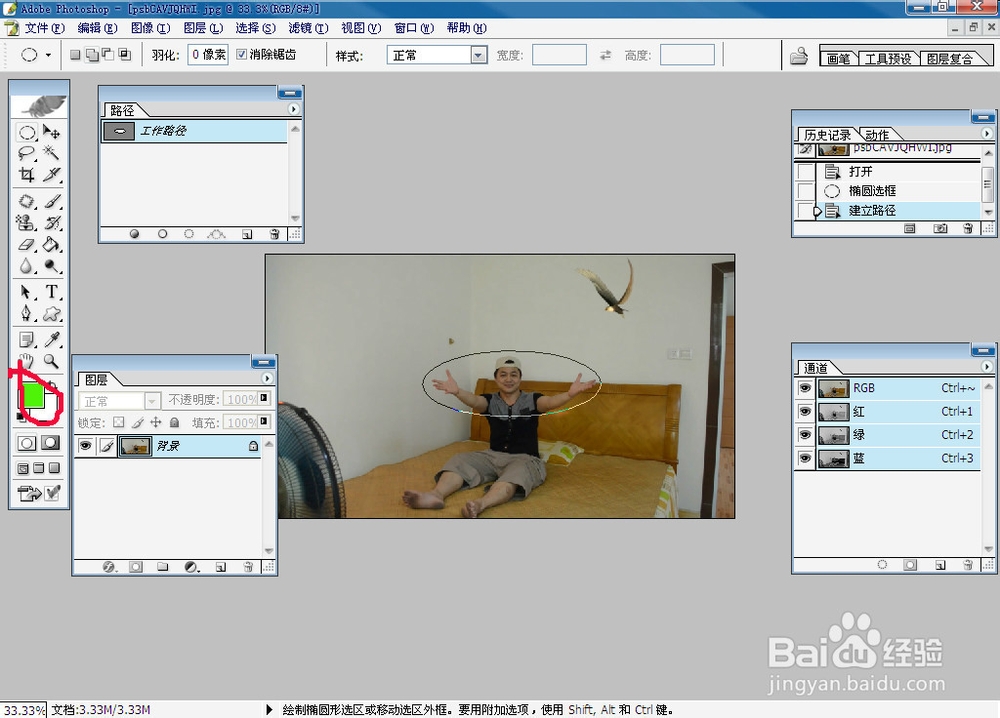The width and height of the screenshot is (1000, 718).
Task: Select the Brush tool
Action: (x=52, y=201)
